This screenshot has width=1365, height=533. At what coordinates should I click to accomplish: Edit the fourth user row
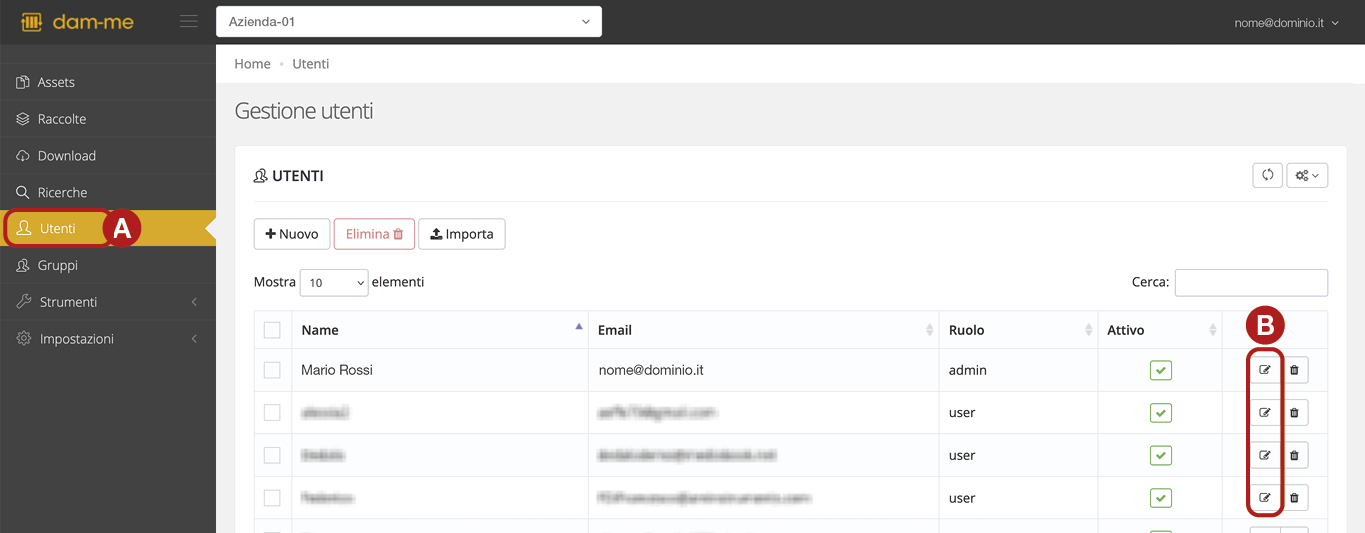click(1265, 498)
